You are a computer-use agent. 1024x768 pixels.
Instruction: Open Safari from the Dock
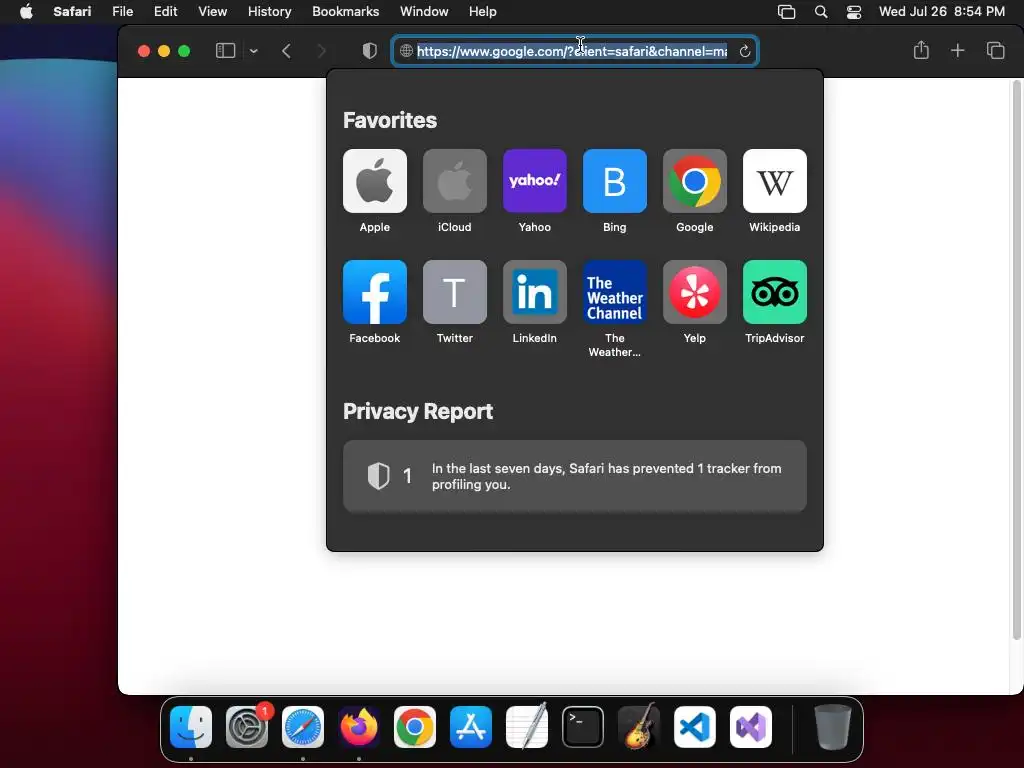click(x=303, y=727)
